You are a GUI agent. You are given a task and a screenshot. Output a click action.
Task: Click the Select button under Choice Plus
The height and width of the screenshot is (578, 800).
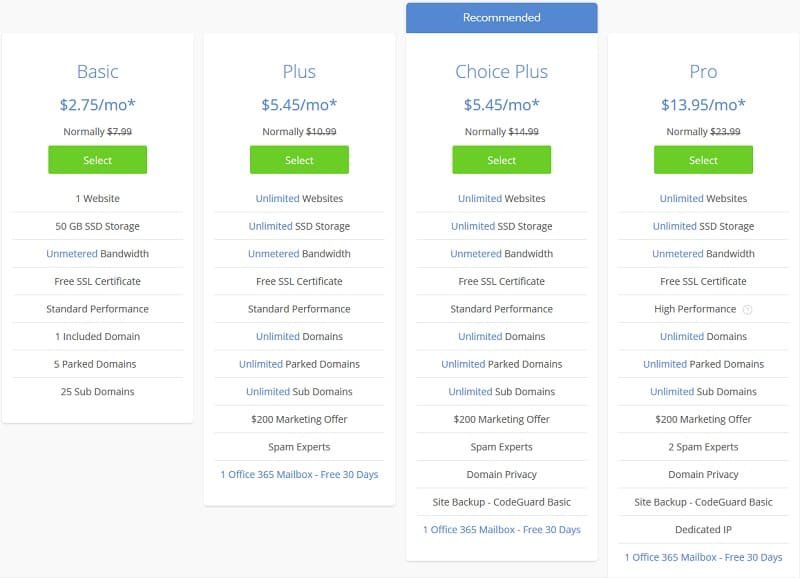[x=501, y=160]
